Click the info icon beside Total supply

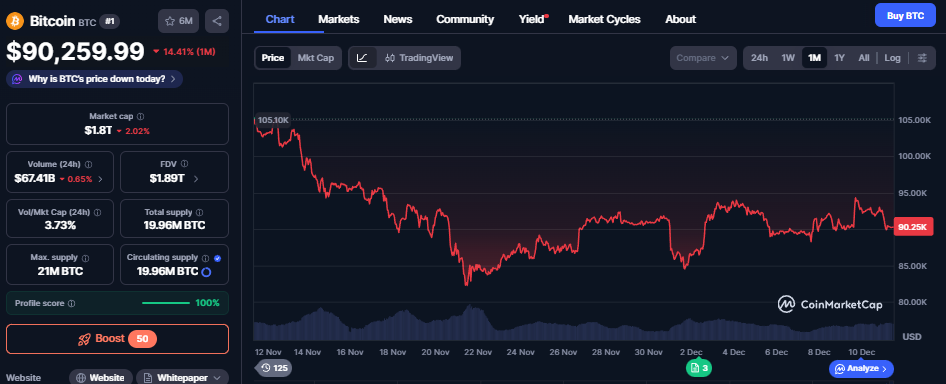tap(200, 213)
